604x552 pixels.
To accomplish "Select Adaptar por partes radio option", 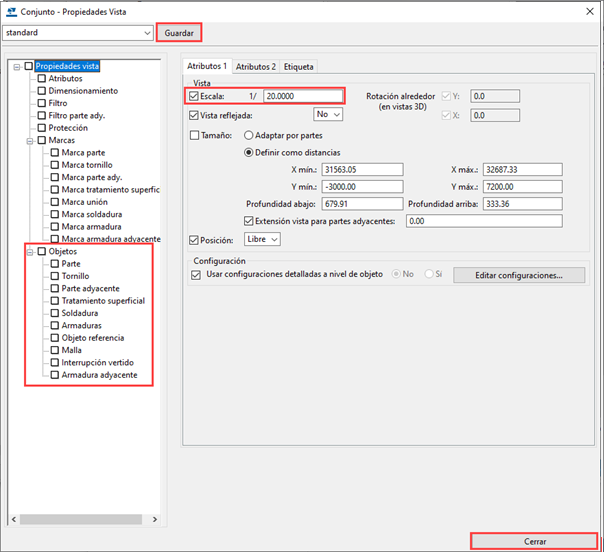I will tap(249, 135).
